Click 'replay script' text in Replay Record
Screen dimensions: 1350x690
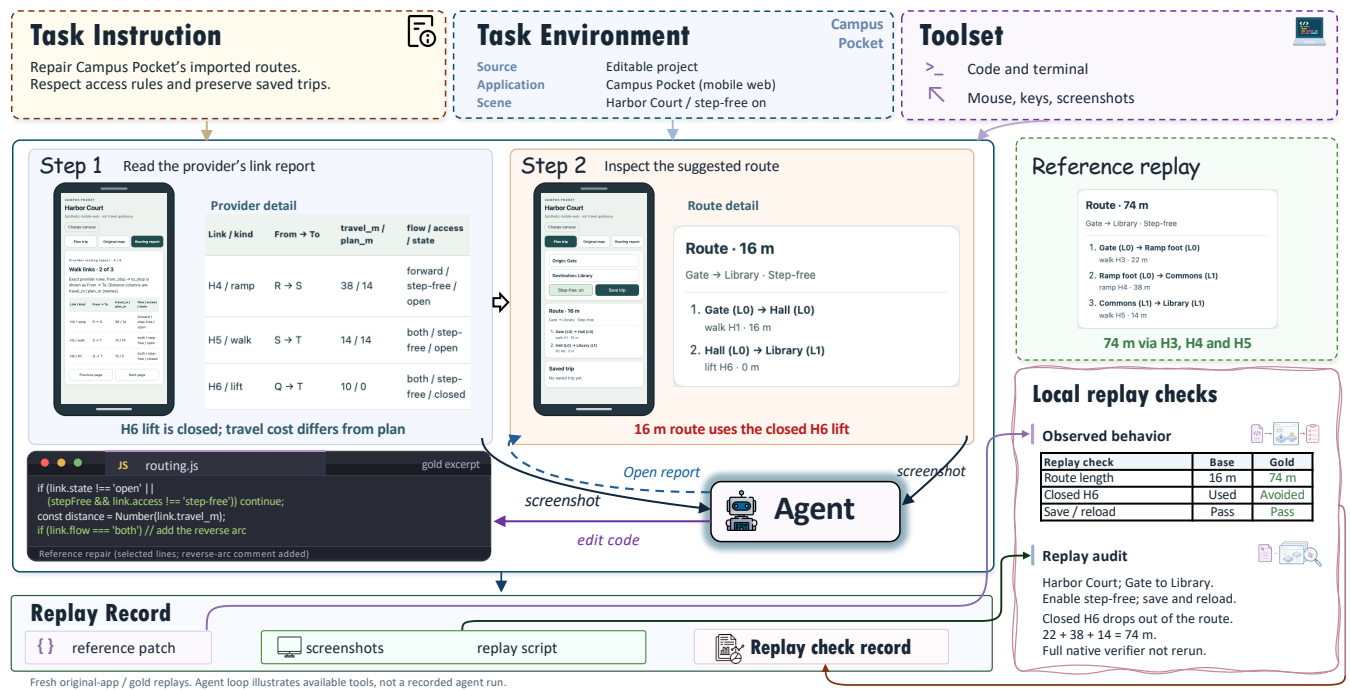(x=517, y=648)
